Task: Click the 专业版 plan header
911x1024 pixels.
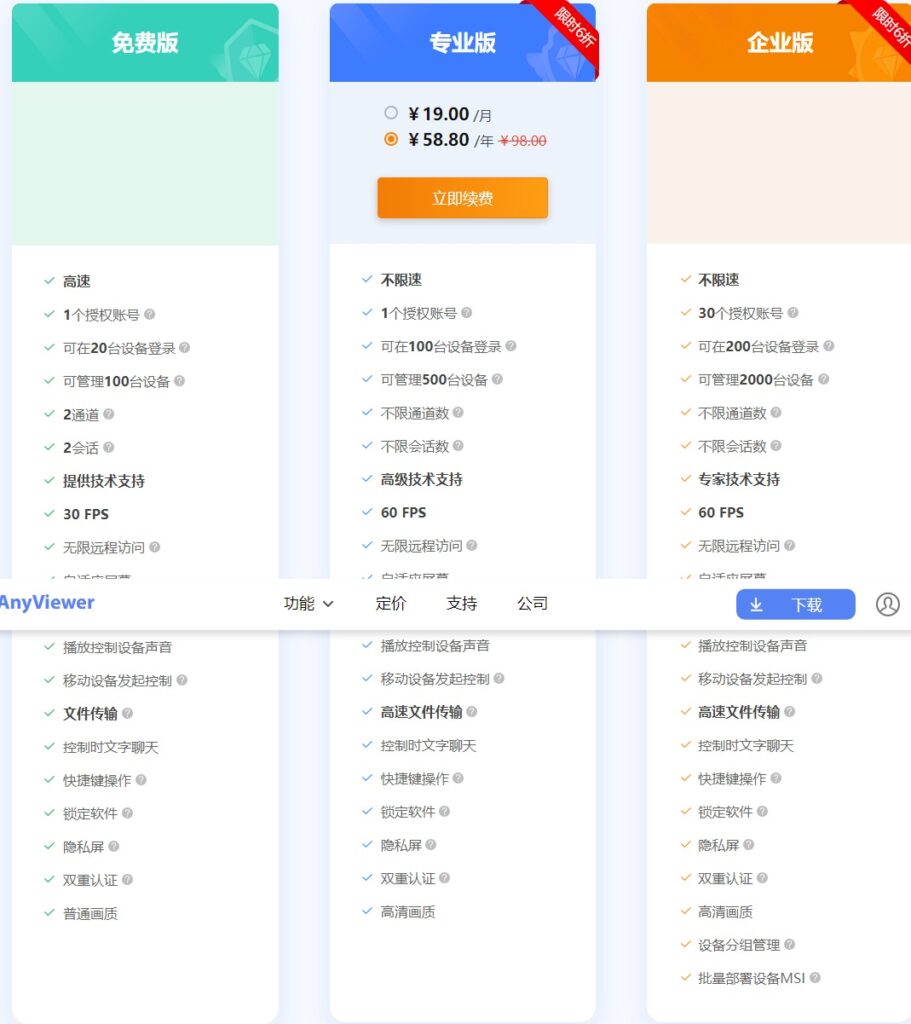Action: tap(462, 42)
